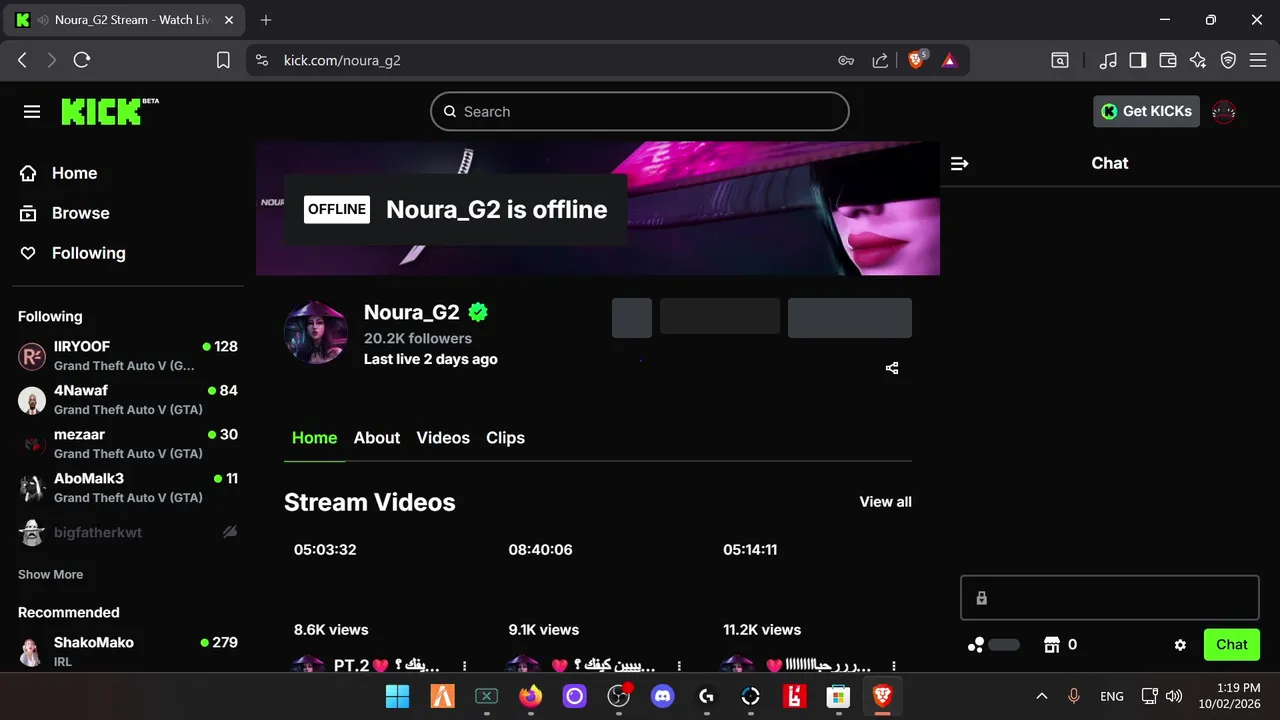Click the locked chat message input
The image size is (1280, 720).
click(x=1110, y=598)
